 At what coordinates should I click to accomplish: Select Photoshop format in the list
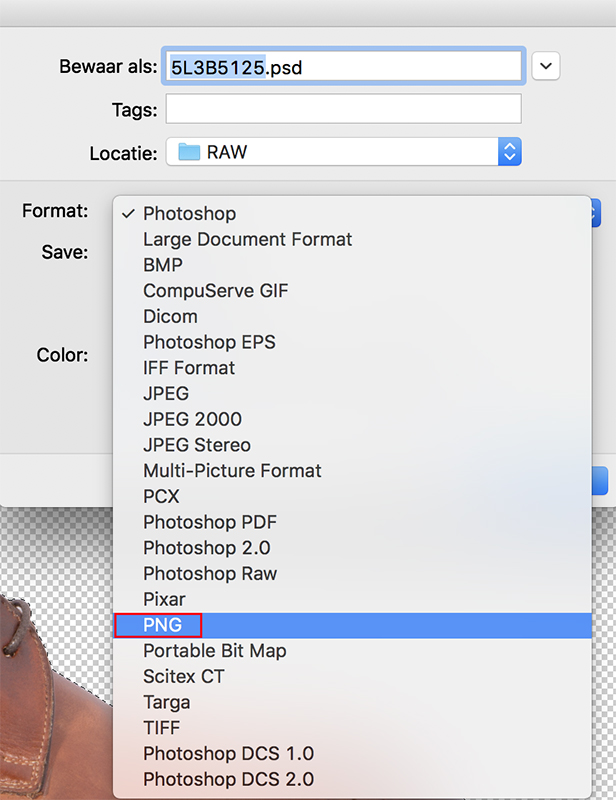[x=352, y=213]
